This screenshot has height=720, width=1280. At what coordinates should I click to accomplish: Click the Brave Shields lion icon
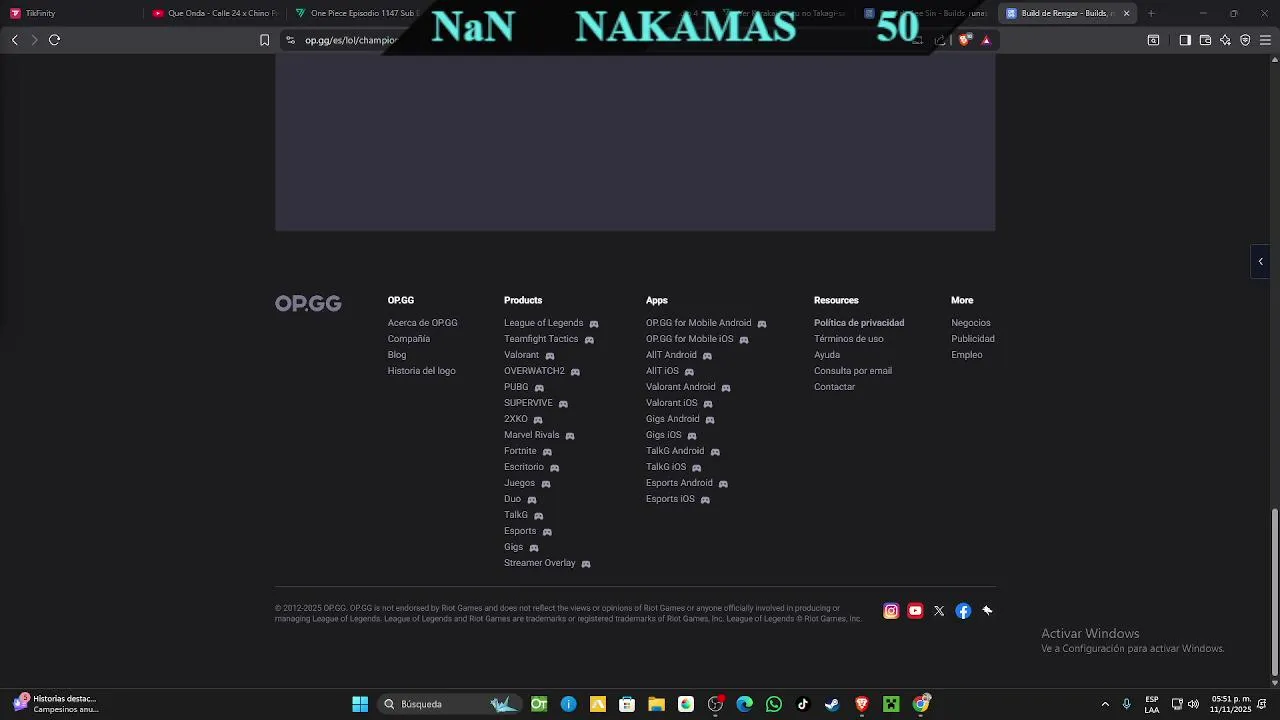(964, 40)
